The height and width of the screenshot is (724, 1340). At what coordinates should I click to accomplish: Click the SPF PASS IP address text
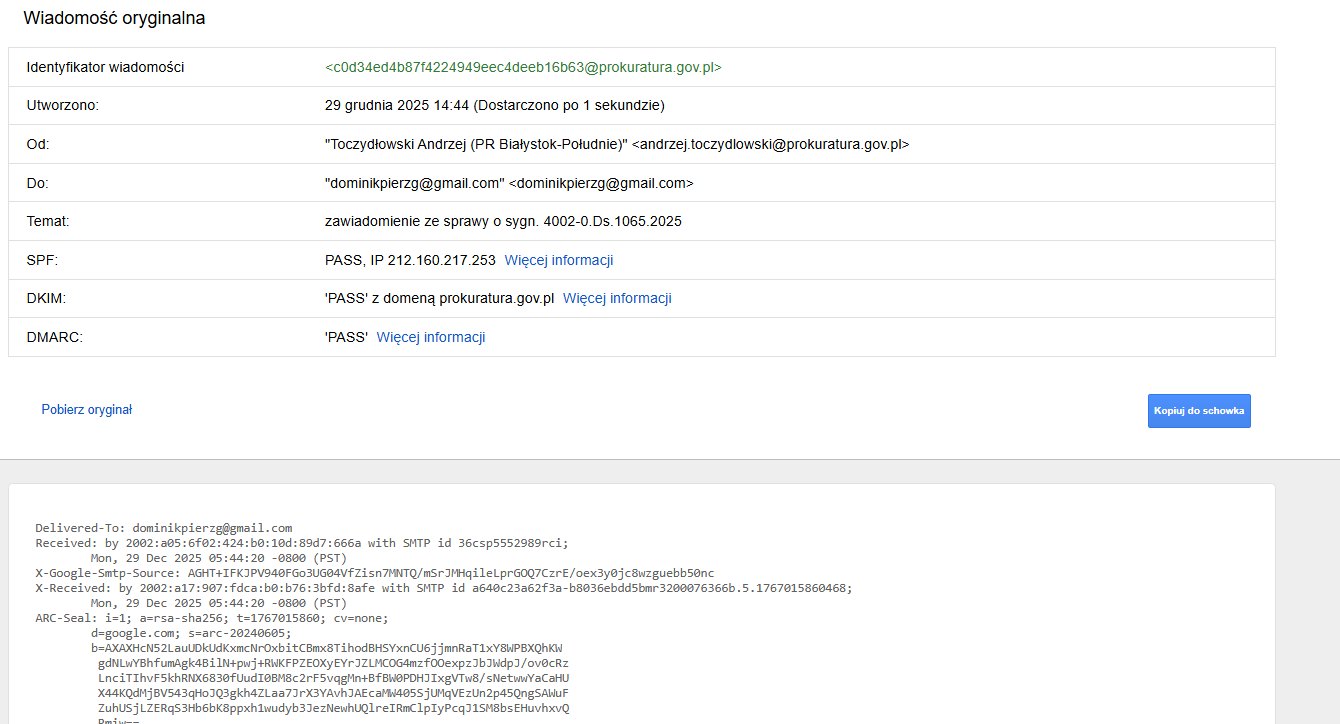tap(410, 260)
